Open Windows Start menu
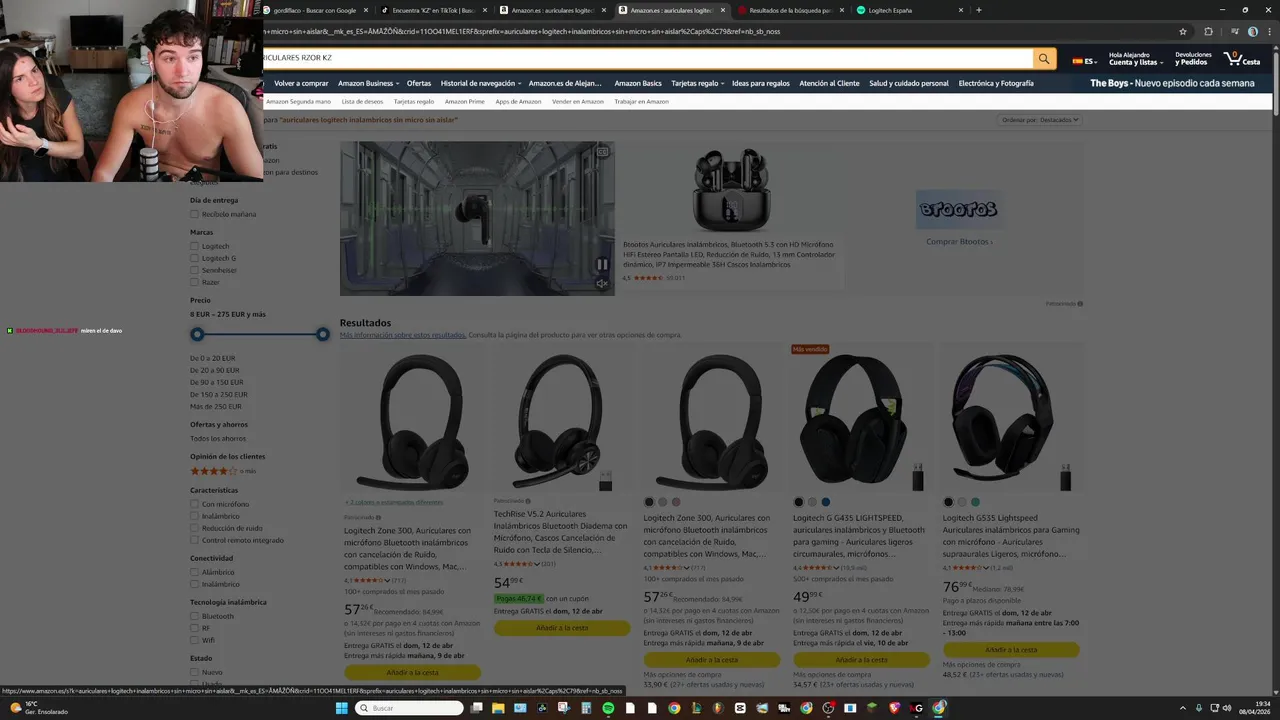The width and height of the screenshot is (1280, 720). click(341, 708)
